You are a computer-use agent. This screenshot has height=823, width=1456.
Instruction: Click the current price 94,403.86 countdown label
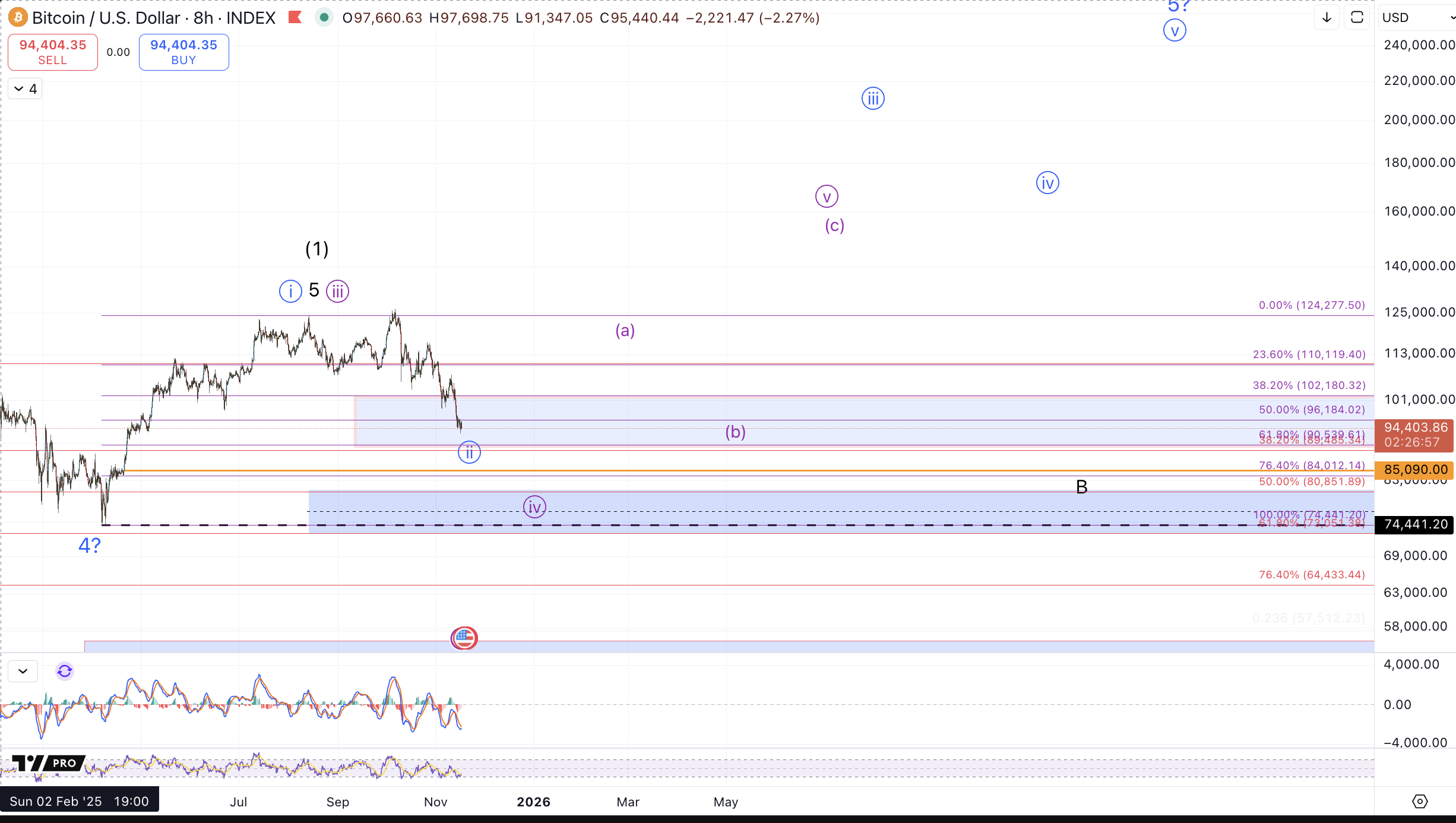coord(1415,435)
